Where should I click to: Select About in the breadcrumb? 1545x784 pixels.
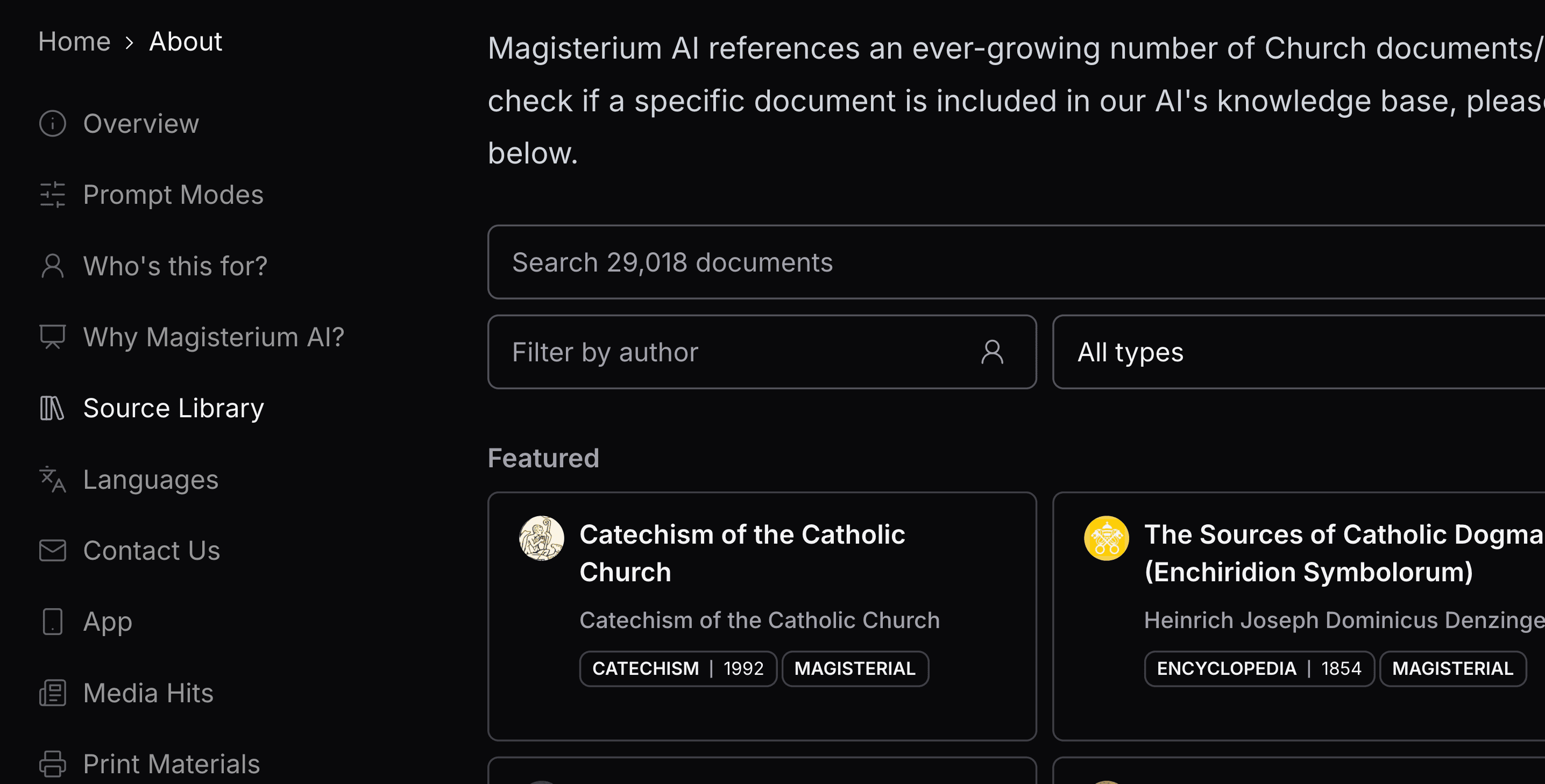coord(186,41)
